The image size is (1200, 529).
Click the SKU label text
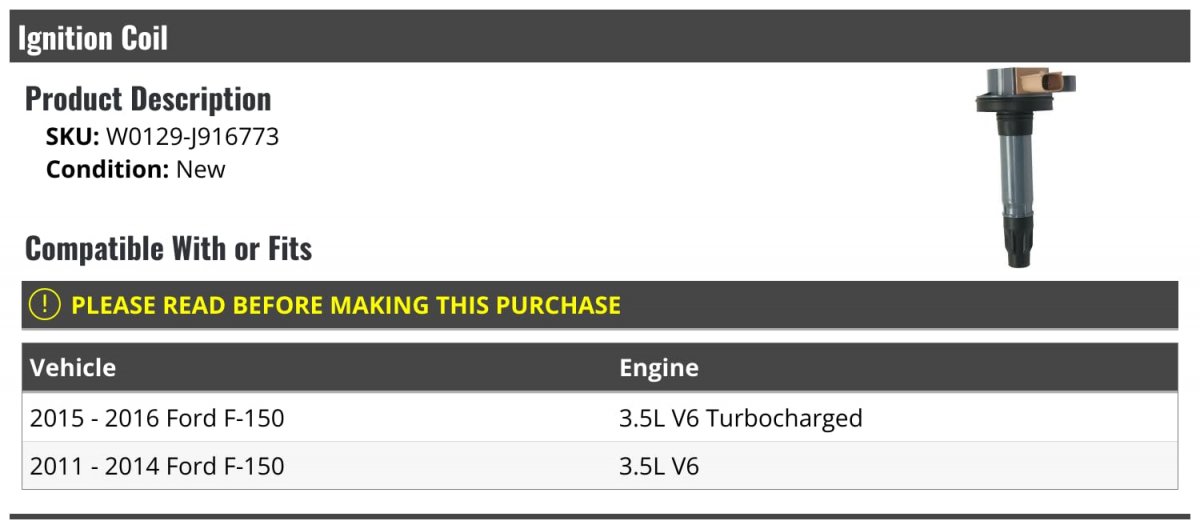click(x=73, y=137)
